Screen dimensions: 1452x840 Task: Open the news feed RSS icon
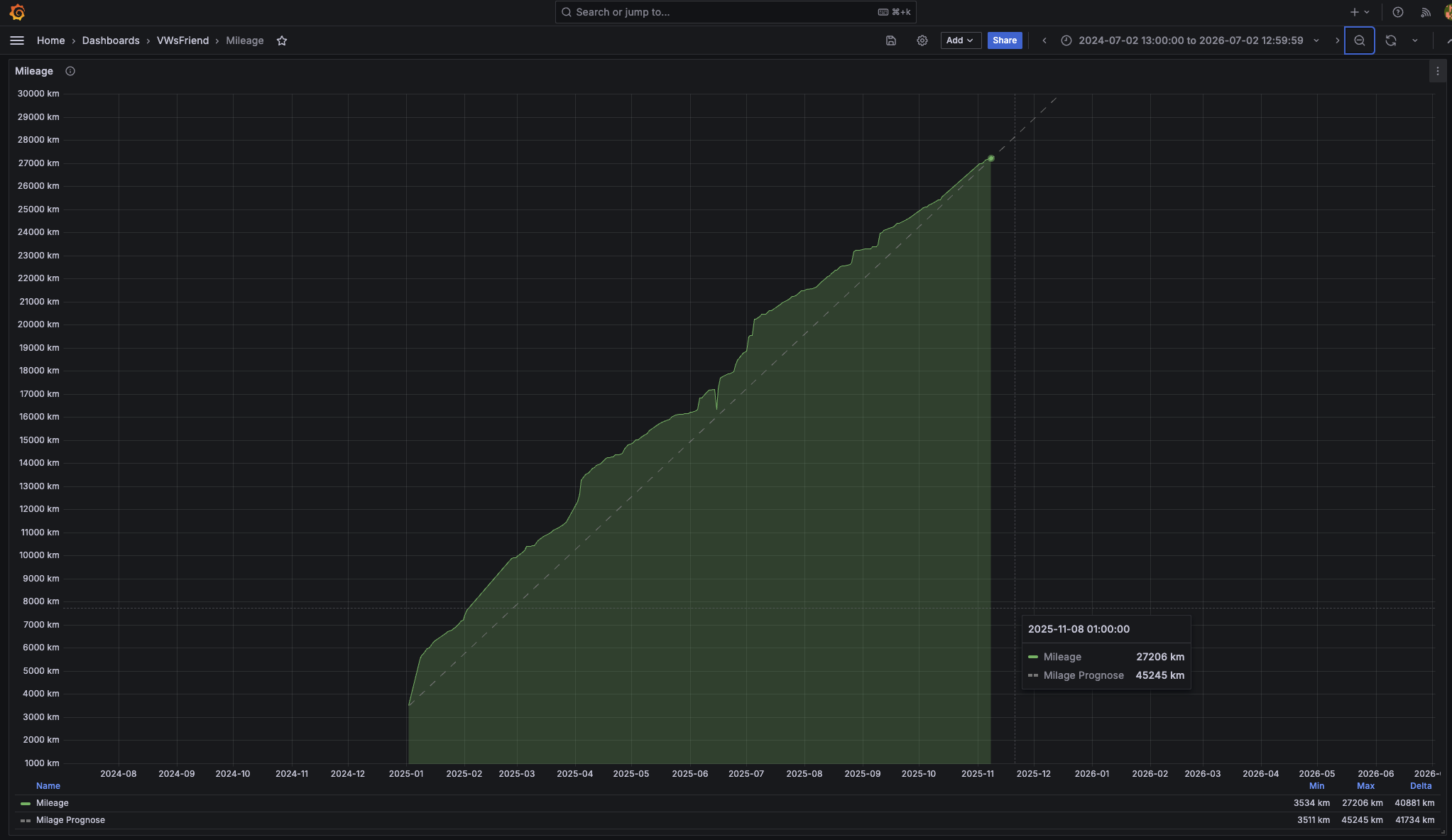click(x=1425, y=12)
